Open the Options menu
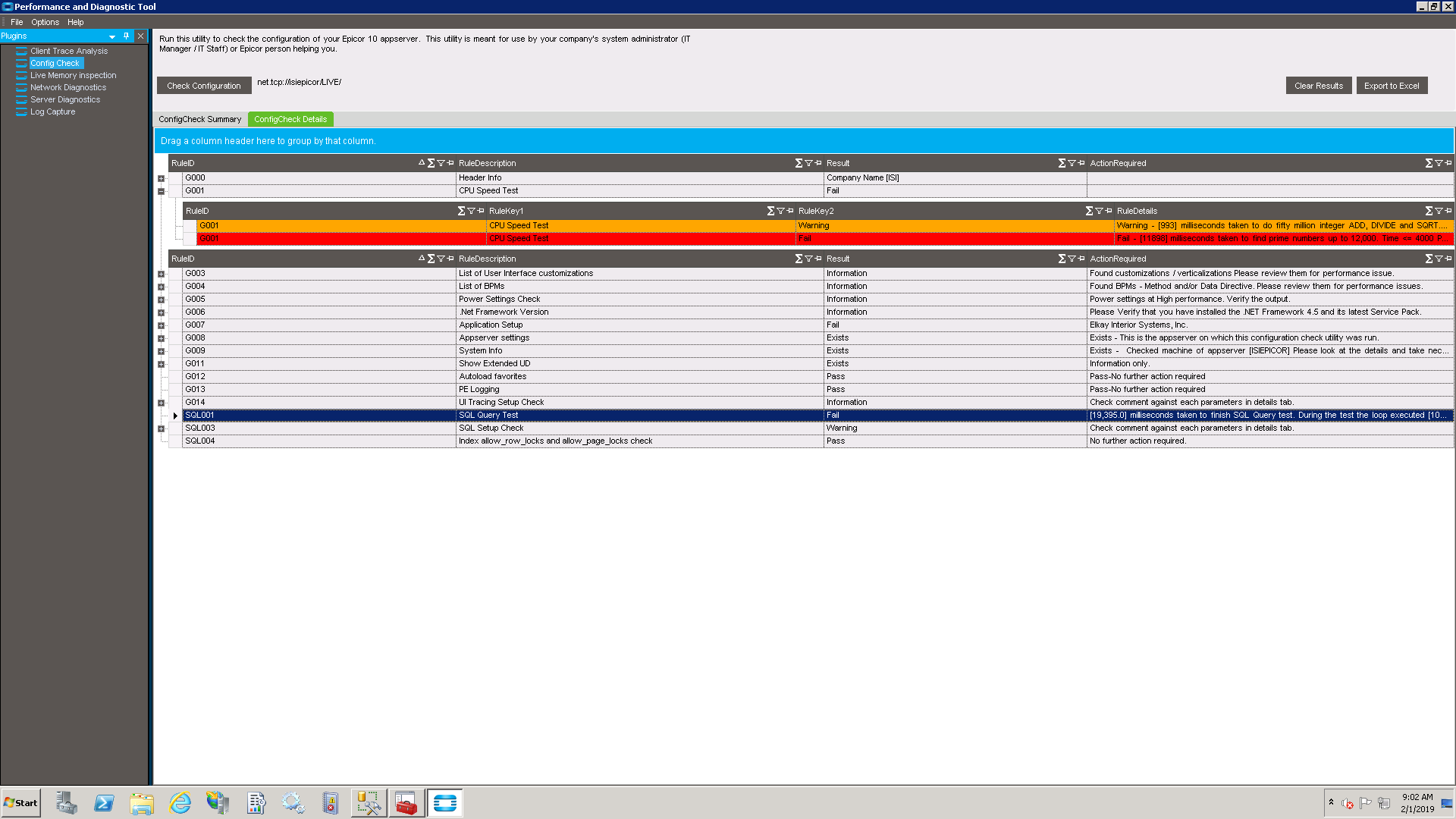1456x819 pixels. point(45,22)
